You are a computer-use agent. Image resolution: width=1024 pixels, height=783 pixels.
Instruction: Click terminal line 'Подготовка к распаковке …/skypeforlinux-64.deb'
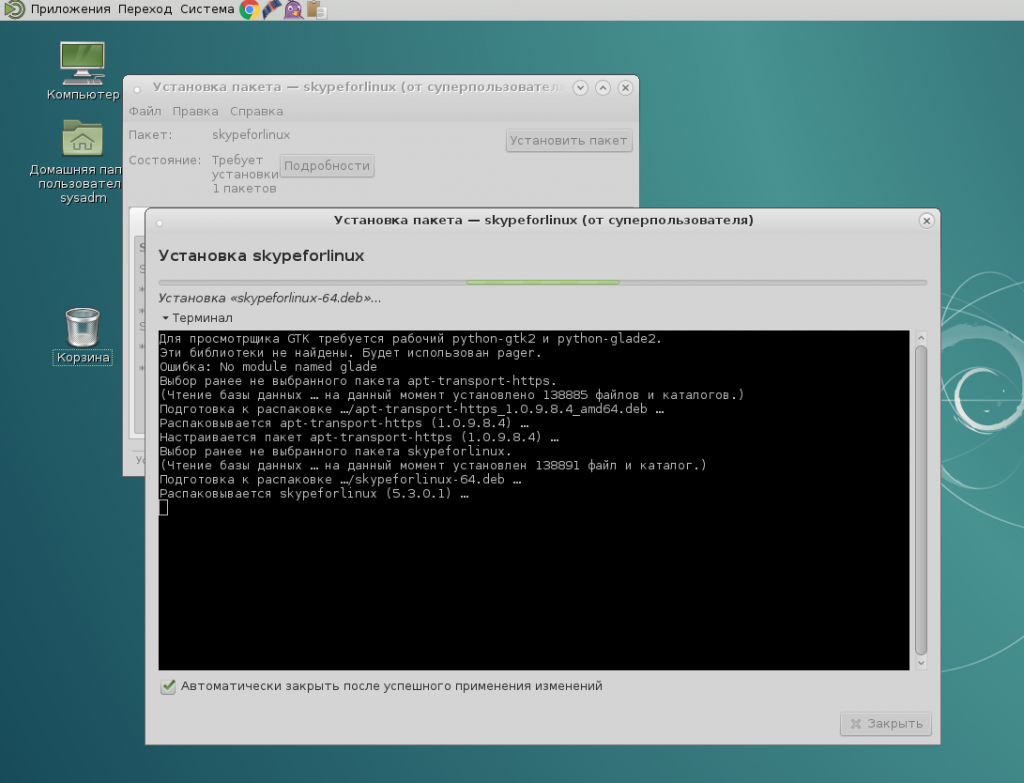coord(340,480)
